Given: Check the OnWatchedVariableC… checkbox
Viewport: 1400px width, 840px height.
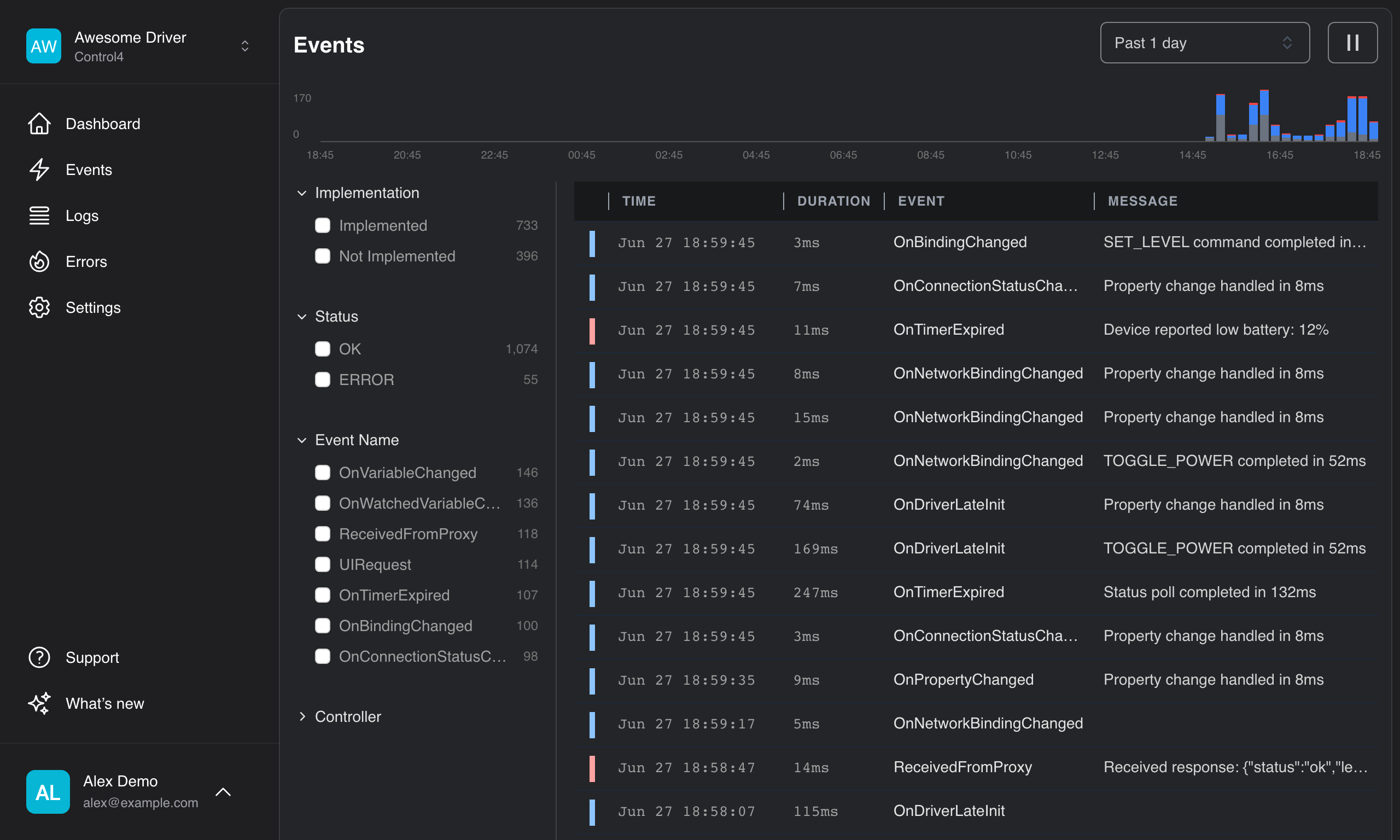Looking at the screenshot, I should (x=323, y=503).
